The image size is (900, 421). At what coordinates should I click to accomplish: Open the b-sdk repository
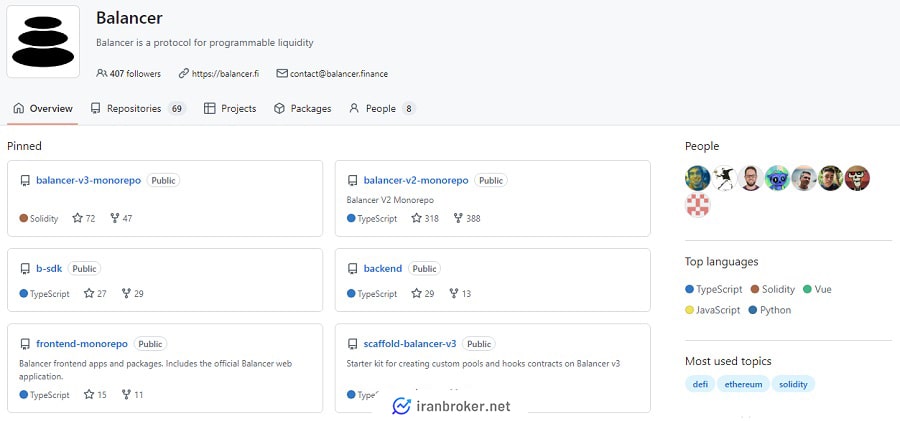point(49,268)
